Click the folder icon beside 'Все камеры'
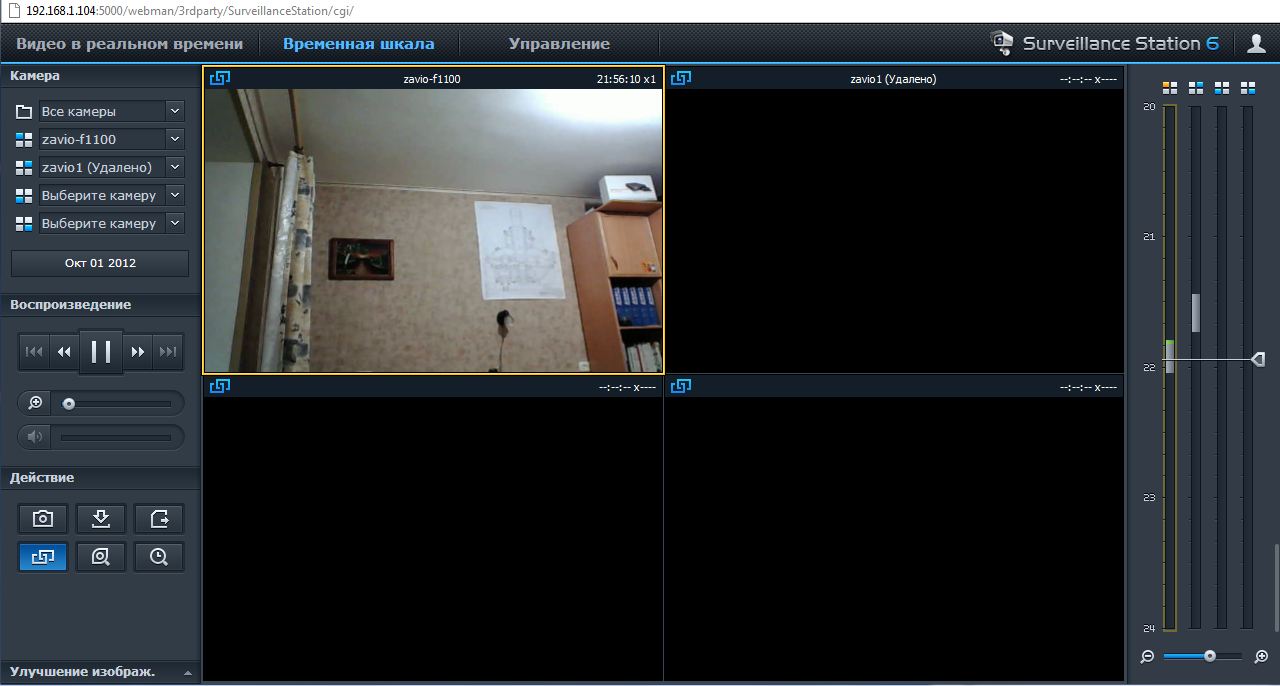The image size is (1280, 686). (24, 111)
